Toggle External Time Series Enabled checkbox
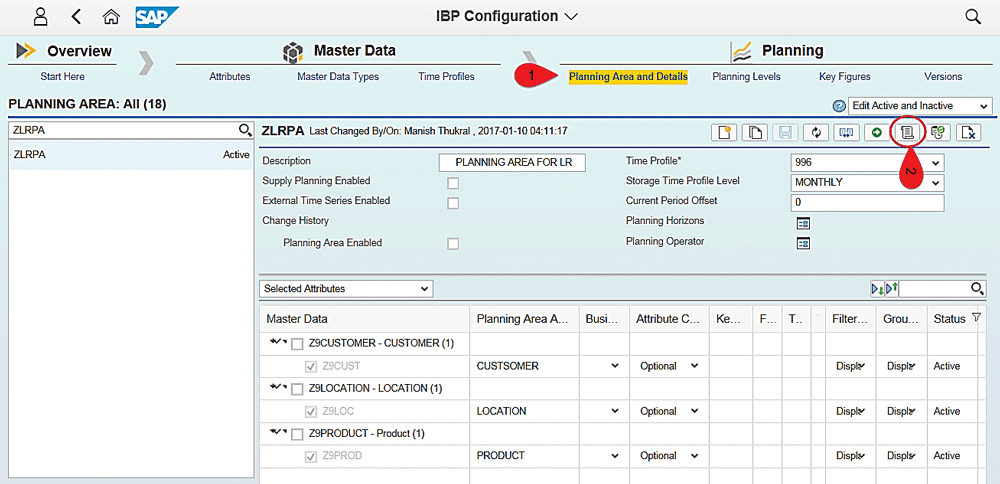This screenshot has height=484, width=1000. pos(453,203)
